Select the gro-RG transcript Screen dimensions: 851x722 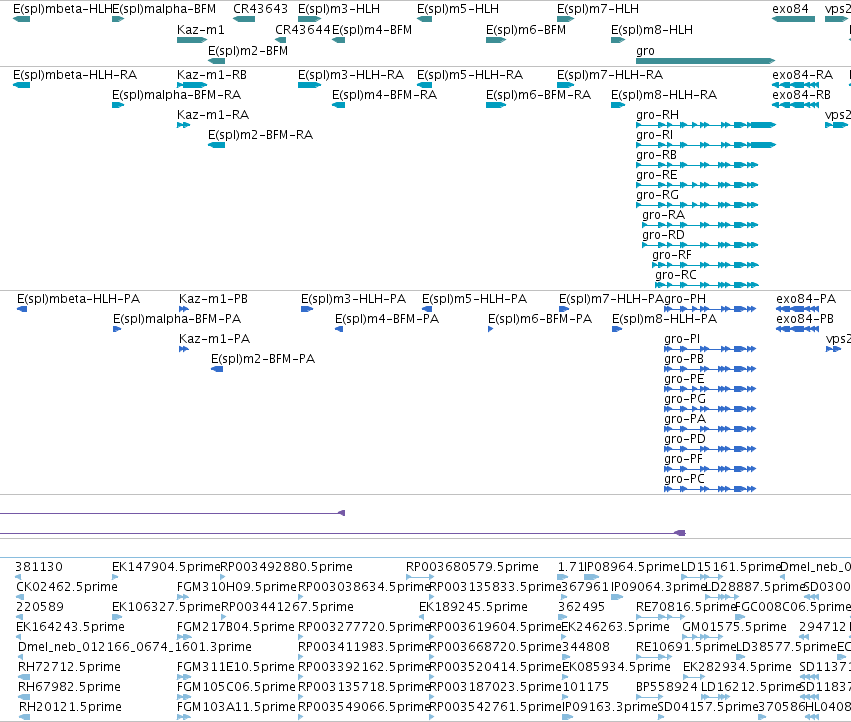coord(697,205)
